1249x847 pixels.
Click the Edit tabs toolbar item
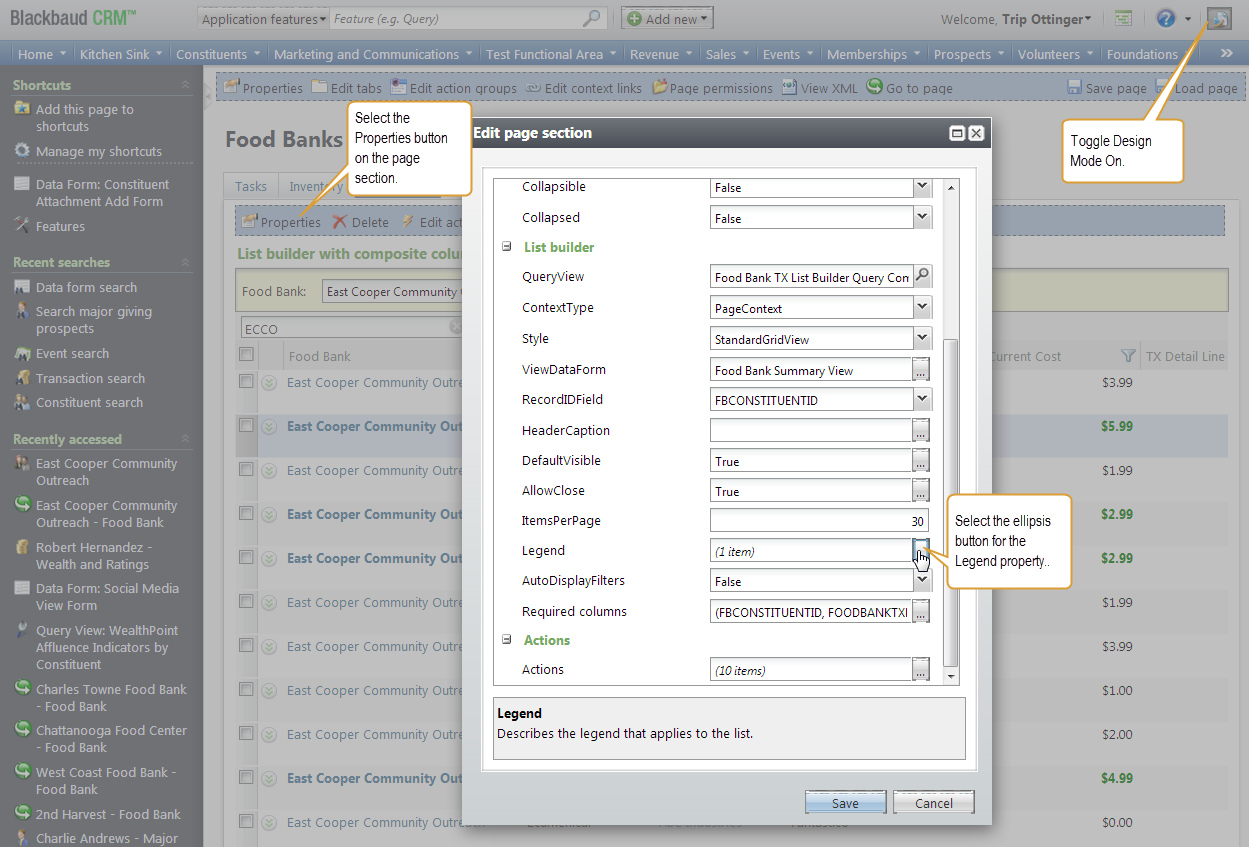tap(347, 88)
